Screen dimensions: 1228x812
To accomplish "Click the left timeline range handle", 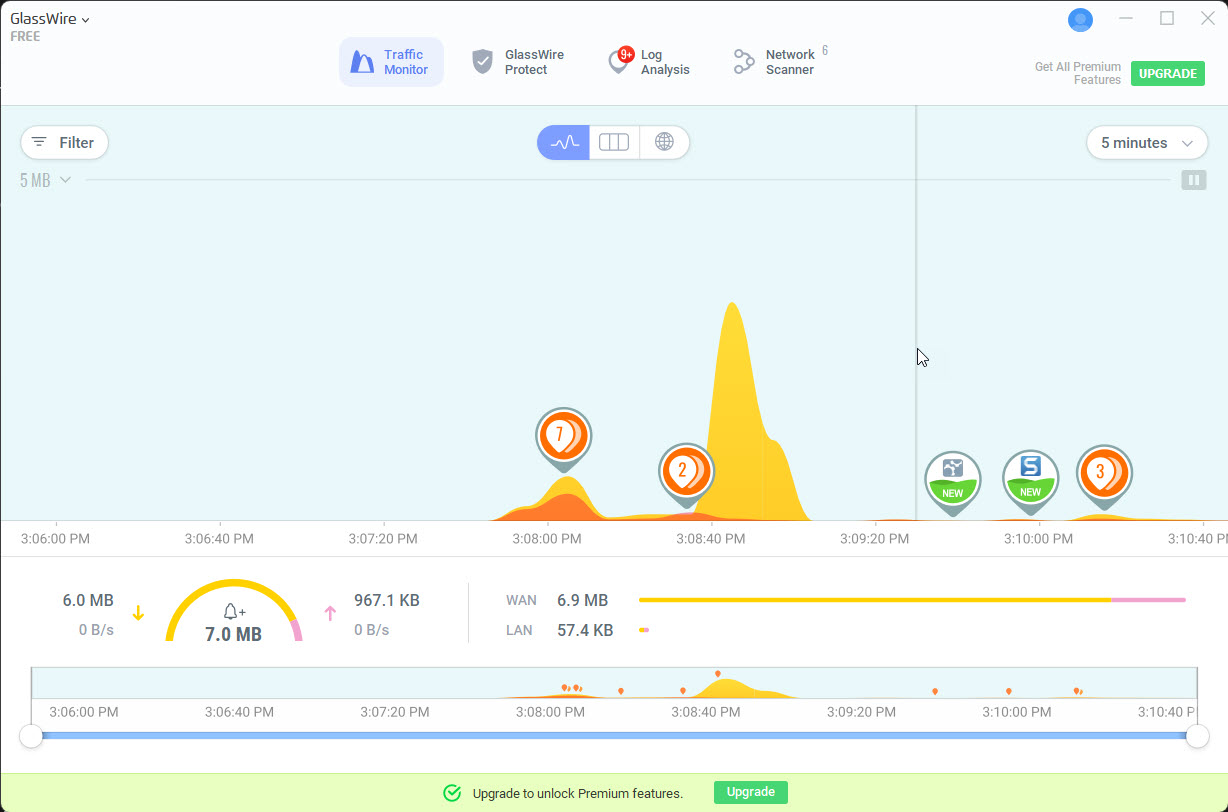I will point(31,736).
